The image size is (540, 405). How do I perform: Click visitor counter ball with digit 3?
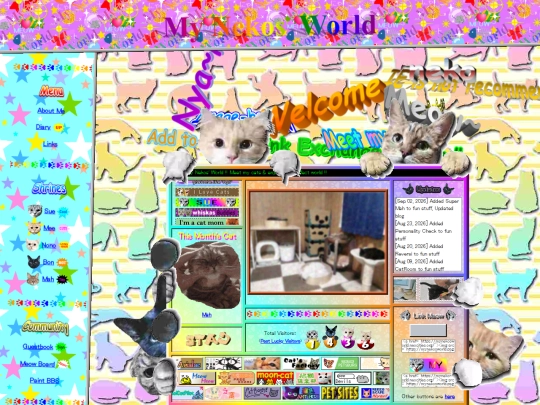(348, 339)
